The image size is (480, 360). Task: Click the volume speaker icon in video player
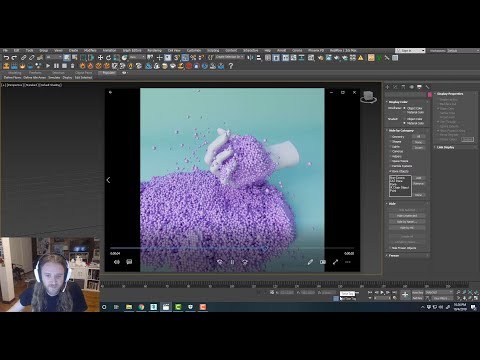117,262
